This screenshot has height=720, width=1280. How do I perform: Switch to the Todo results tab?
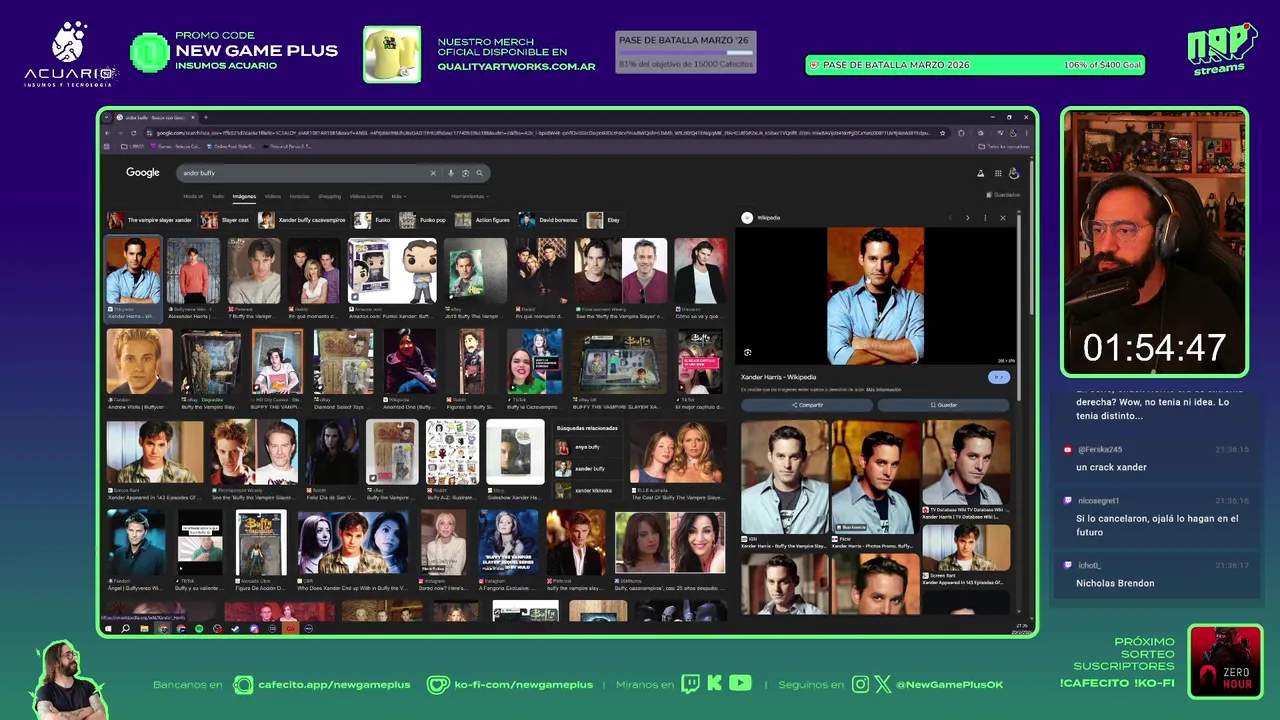218,196
